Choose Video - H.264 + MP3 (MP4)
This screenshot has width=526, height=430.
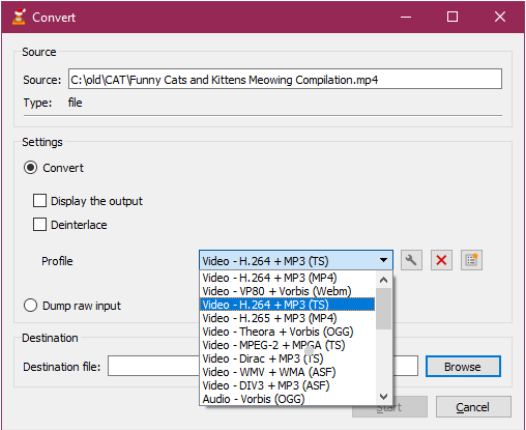pos(288,278)
